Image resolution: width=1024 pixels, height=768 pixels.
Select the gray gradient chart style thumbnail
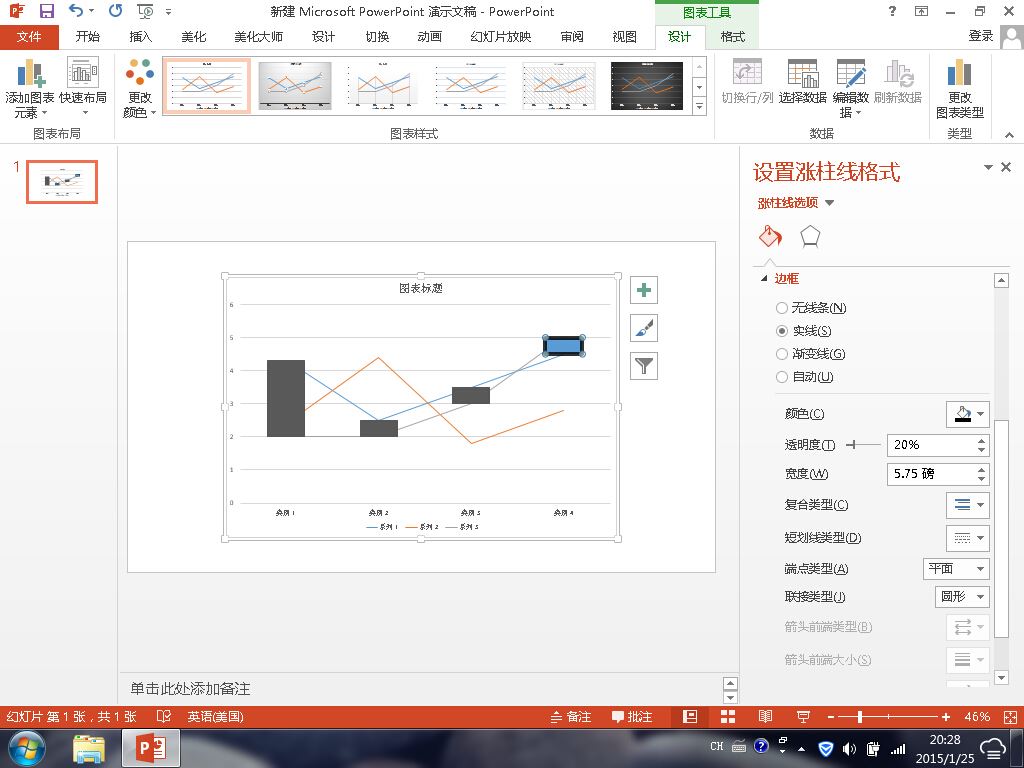295,86
